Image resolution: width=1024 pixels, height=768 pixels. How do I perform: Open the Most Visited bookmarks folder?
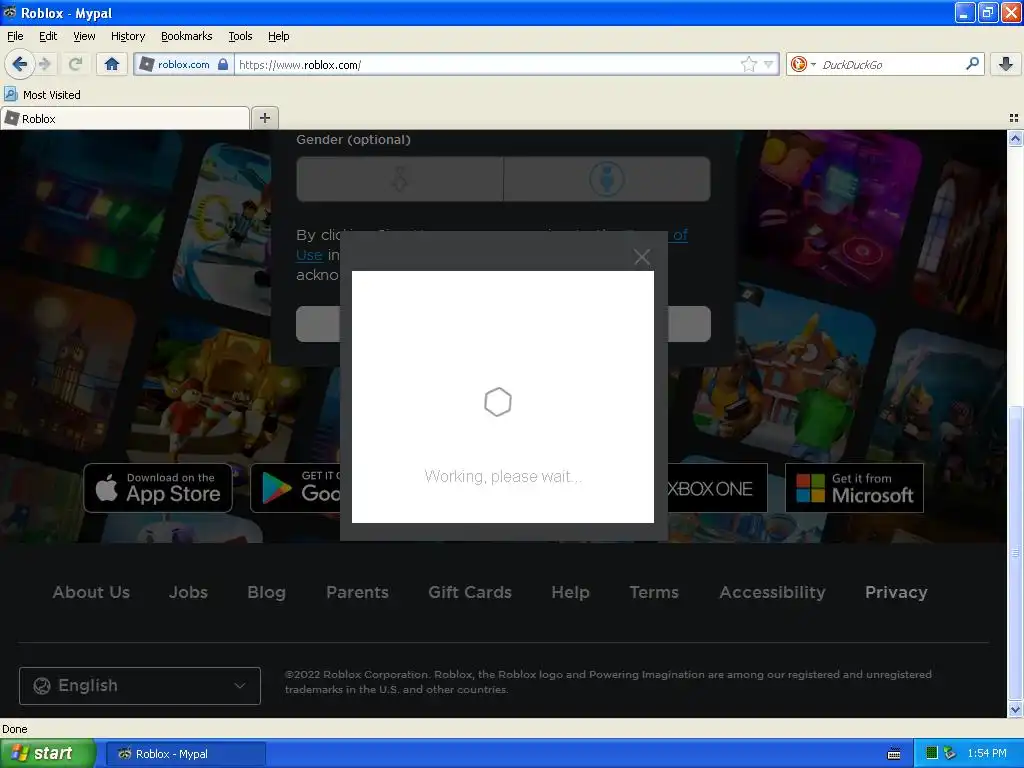42,95
